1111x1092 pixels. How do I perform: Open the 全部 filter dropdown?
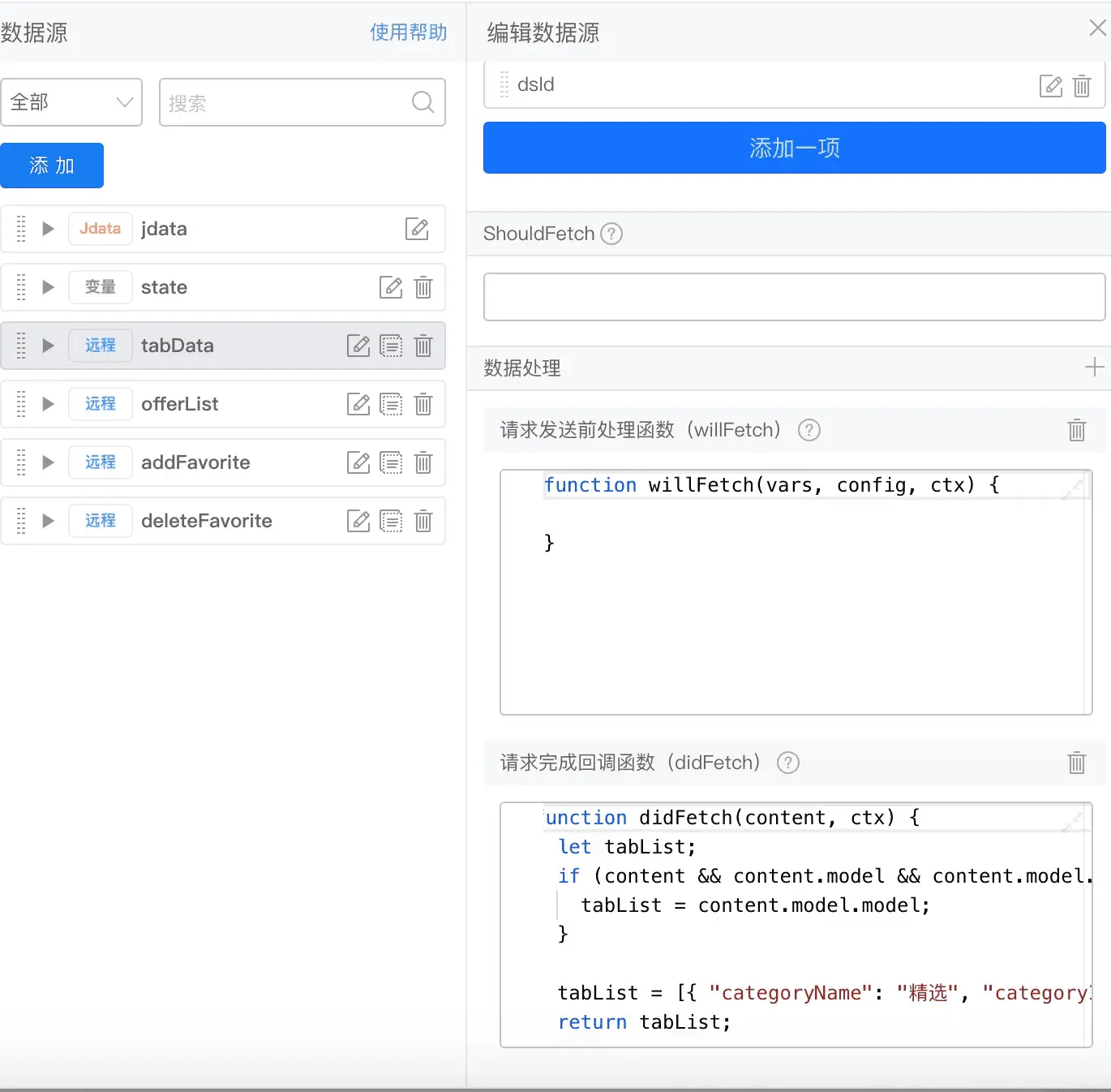click(71, 102)
